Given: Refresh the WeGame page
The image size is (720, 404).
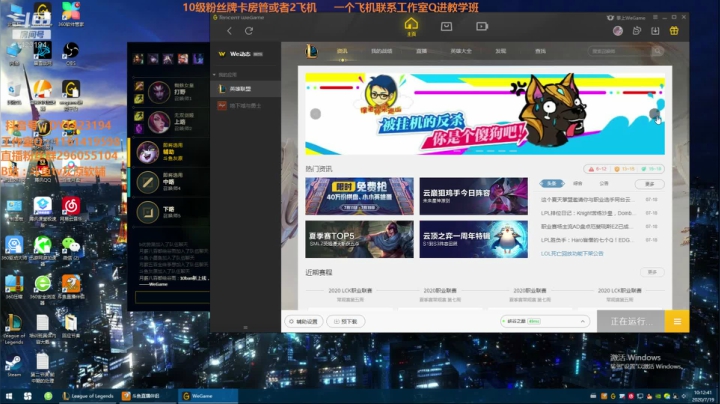Looking at the screenshot, I should [x=249, y=31].
